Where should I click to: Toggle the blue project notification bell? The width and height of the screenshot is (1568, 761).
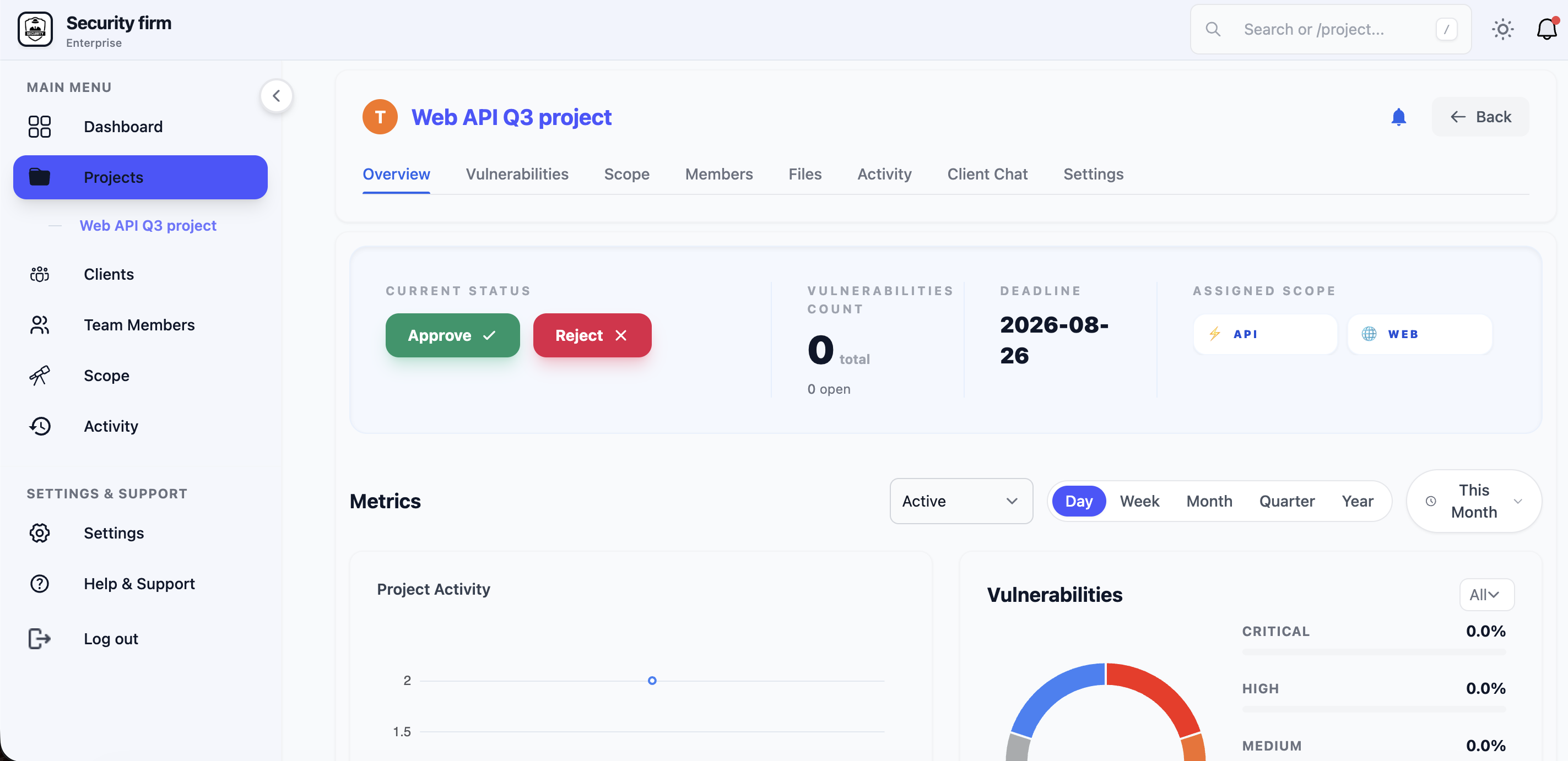(x=1398, y=117)
